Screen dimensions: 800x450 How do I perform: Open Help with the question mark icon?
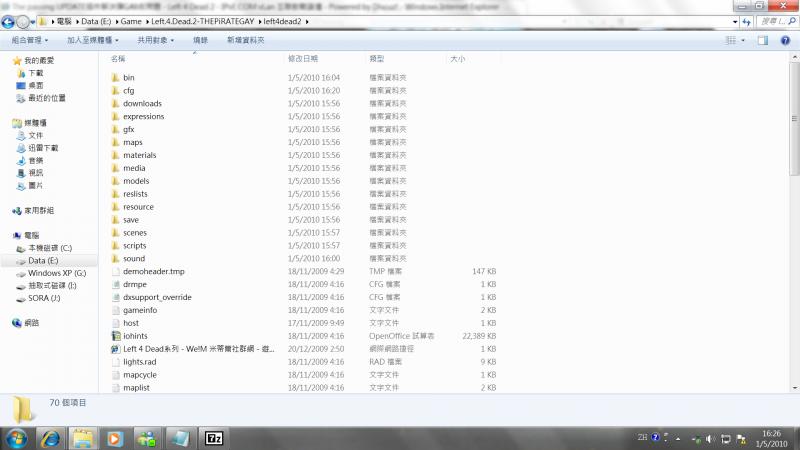785,40
